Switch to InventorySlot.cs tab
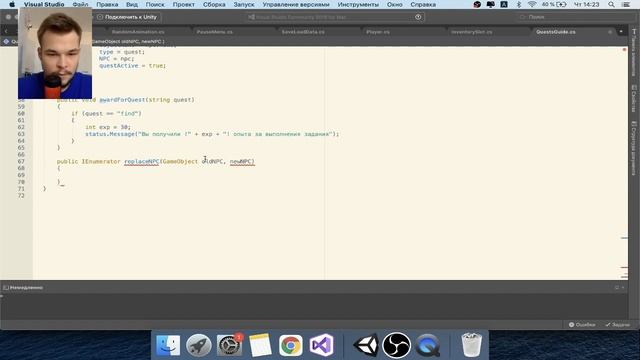The image size is (640, 360). click(471, 32)
